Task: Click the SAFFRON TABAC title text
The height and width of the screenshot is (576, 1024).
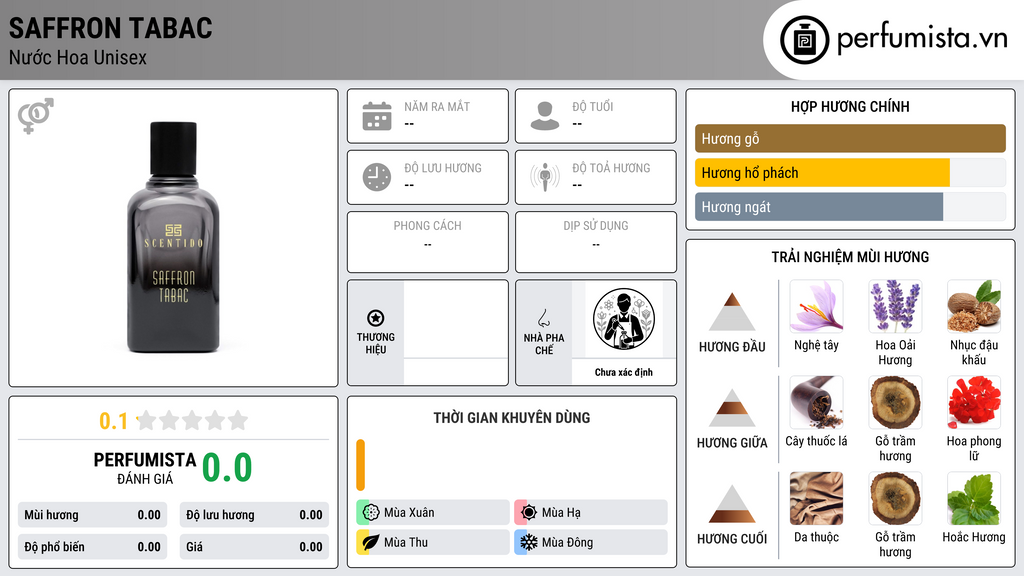Action: (x=111, y=28)
